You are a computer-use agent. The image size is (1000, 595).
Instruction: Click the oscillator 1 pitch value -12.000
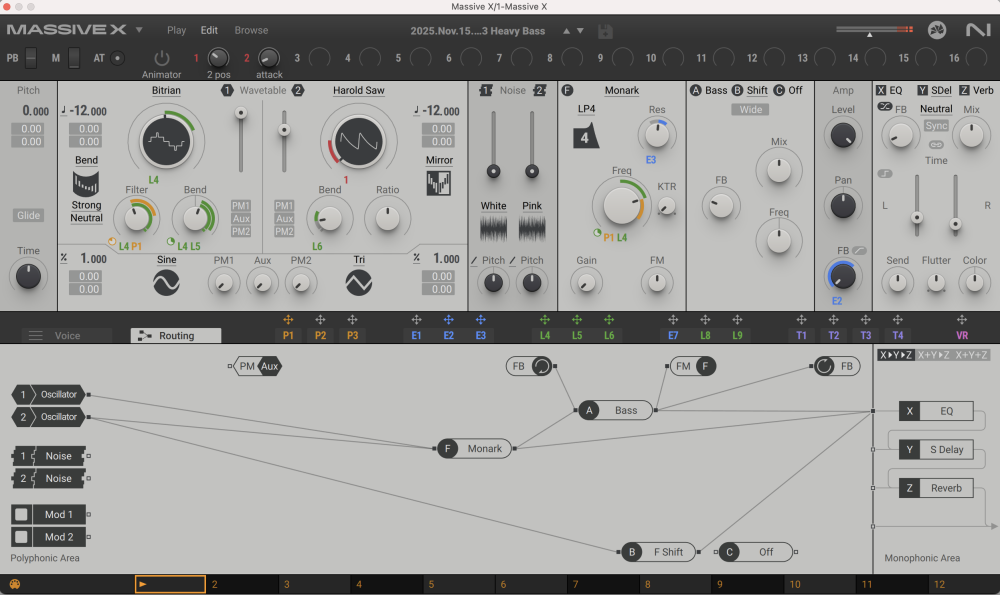tap(88, 111)
